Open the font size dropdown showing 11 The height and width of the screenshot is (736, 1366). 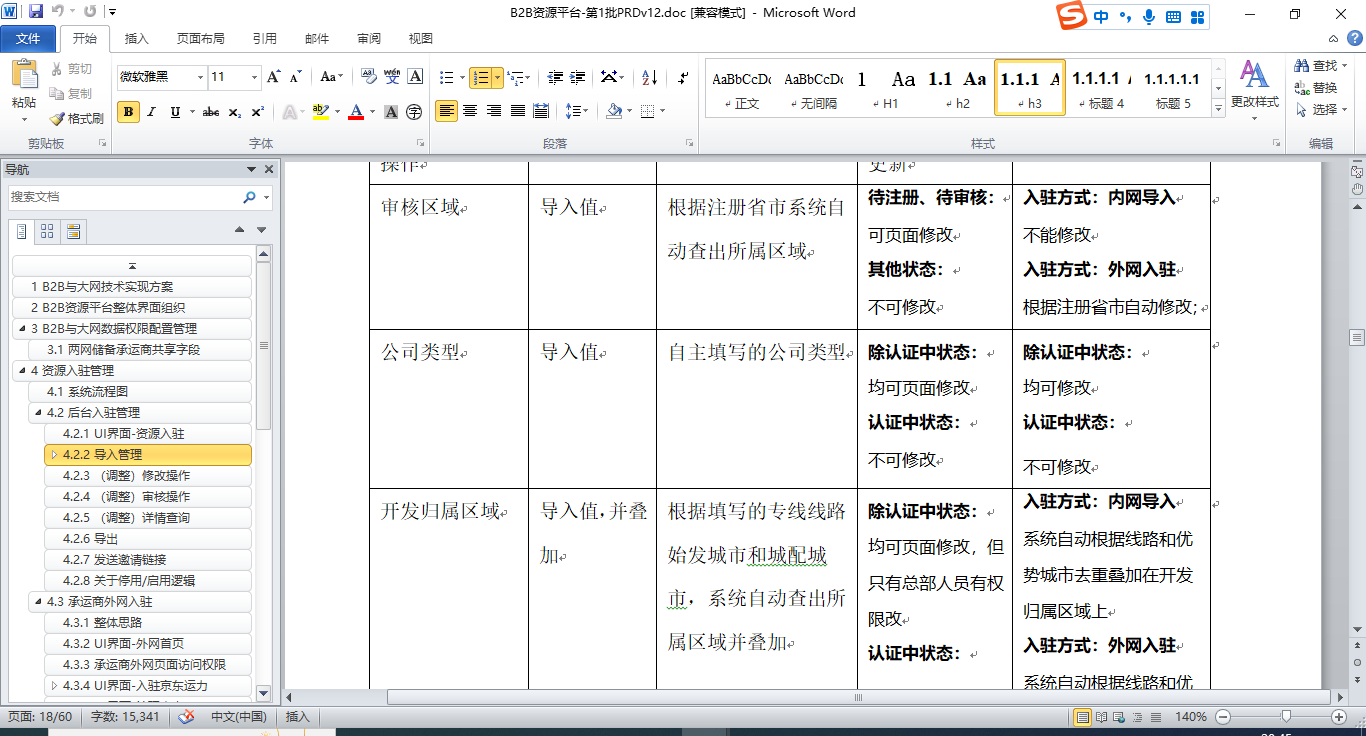(256, 77)
